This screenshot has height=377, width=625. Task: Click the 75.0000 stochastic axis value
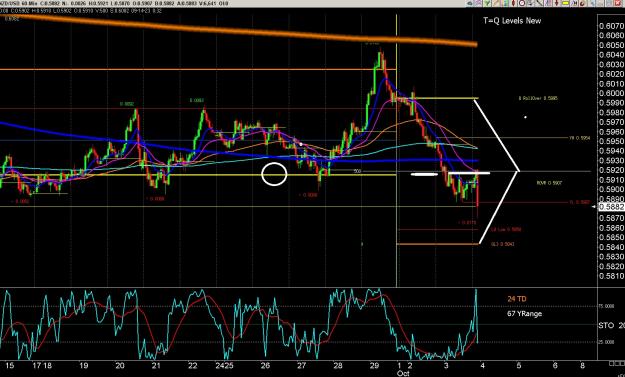tap(606, 306)
